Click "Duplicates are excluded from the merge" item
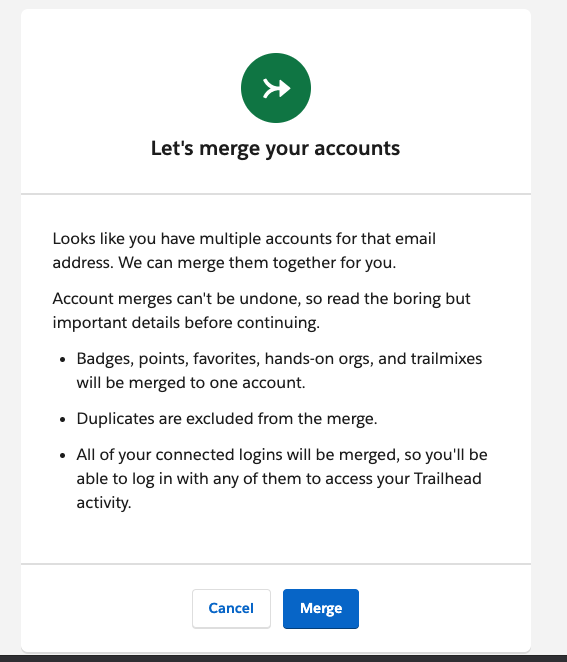The height and width of the screenshot is (662, 567). tap(227, 419)
